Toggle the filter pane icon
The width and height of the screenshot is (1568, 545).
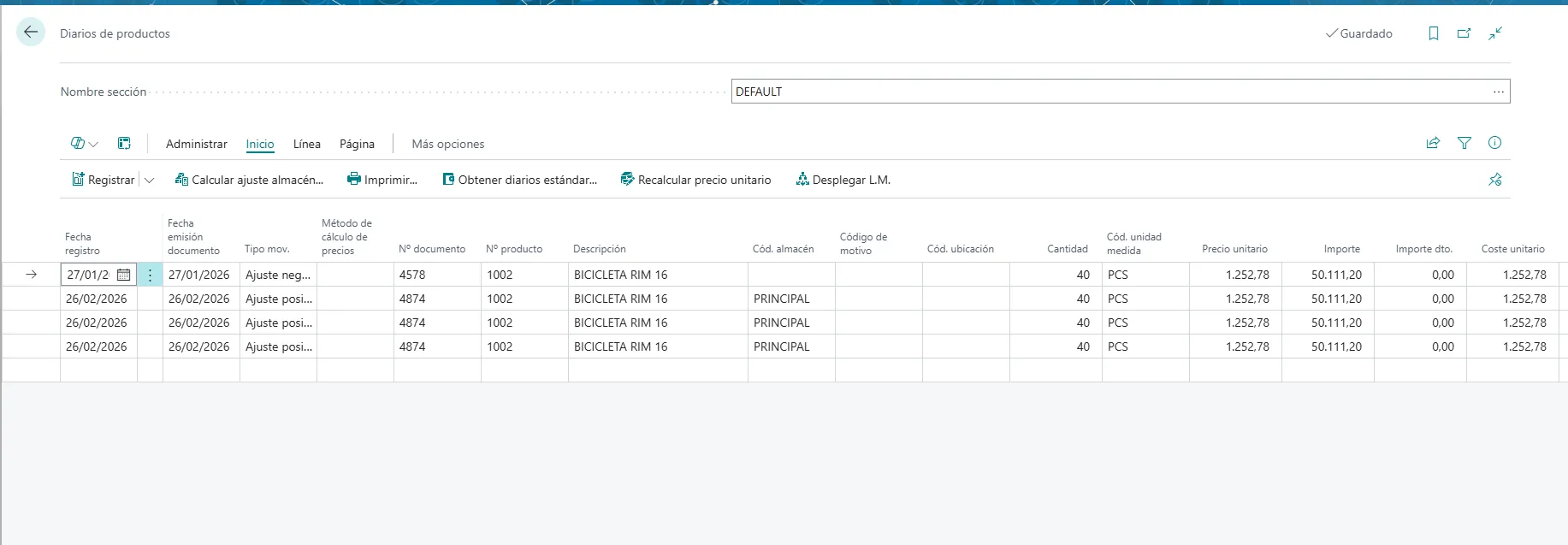(1464, 143)
